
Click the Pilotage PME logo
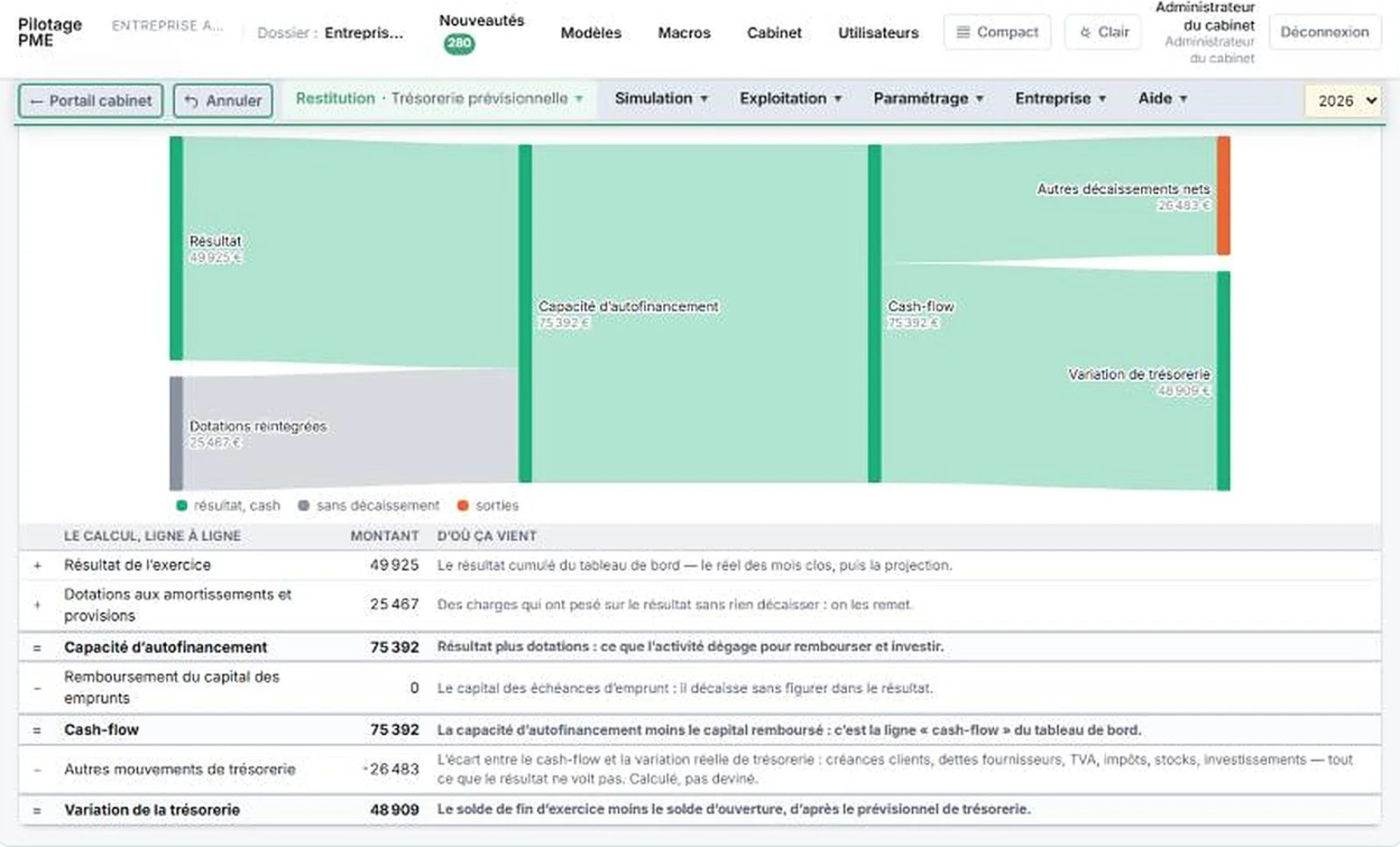pyautogui.click(x=50, y=32)
